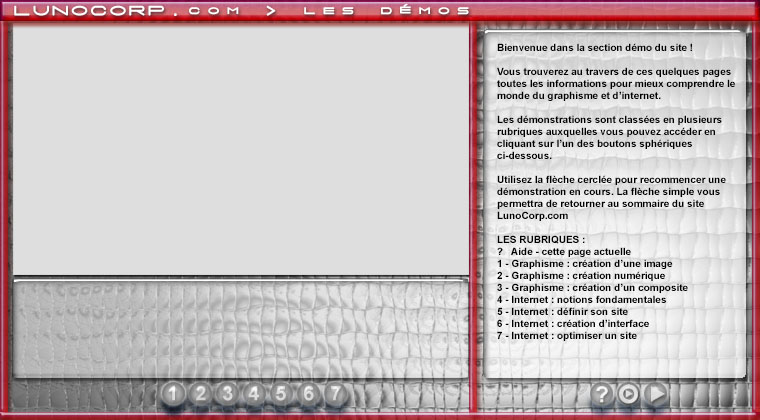Open demo section 2 sphere button
This screenshot has height=420, width=760.
(200, 394)
